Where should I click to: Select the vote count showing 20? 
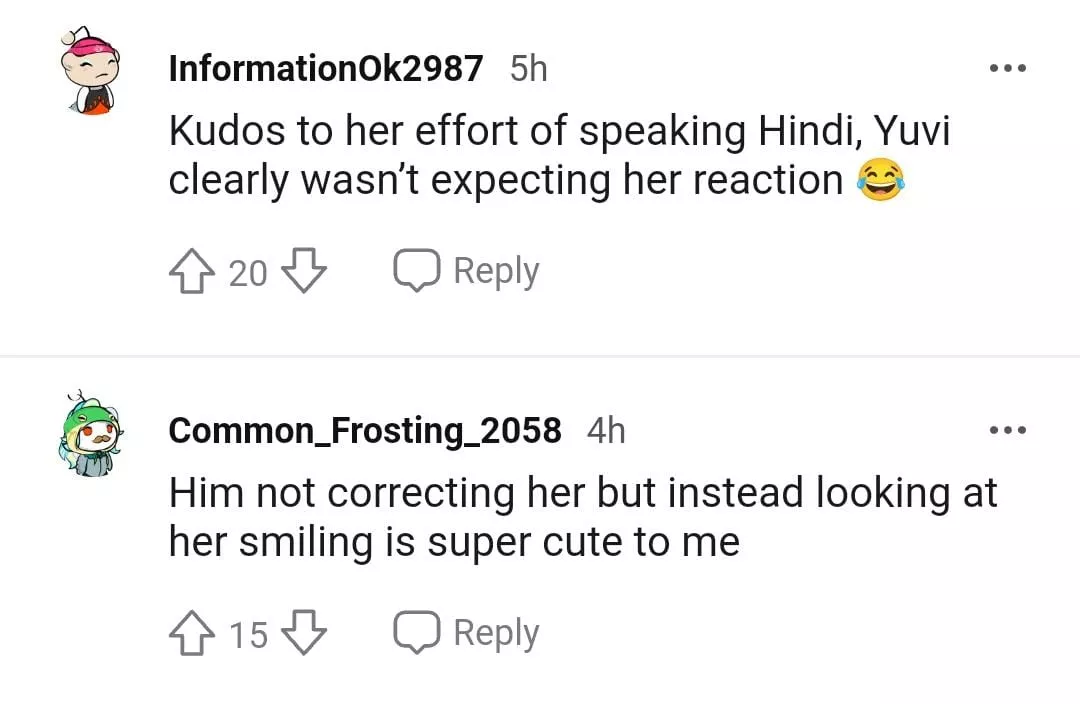tap(248, 272)
